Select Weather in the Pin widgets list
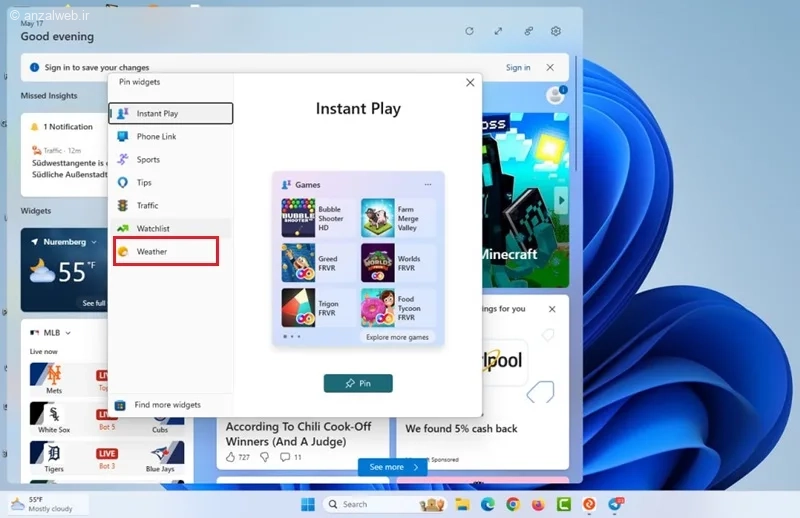 point(152,252)
